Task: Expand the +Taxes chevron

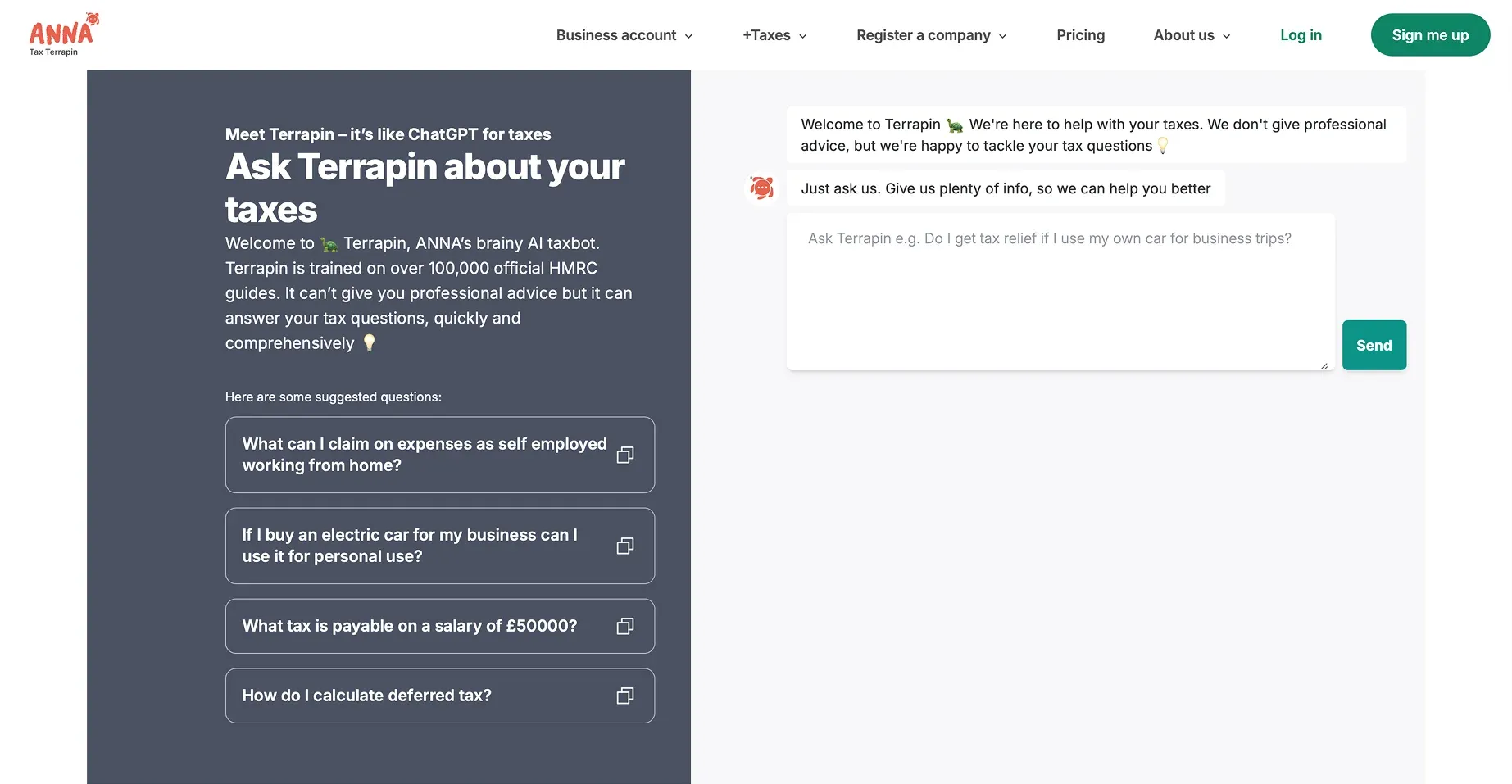Action: click(803, 36)
